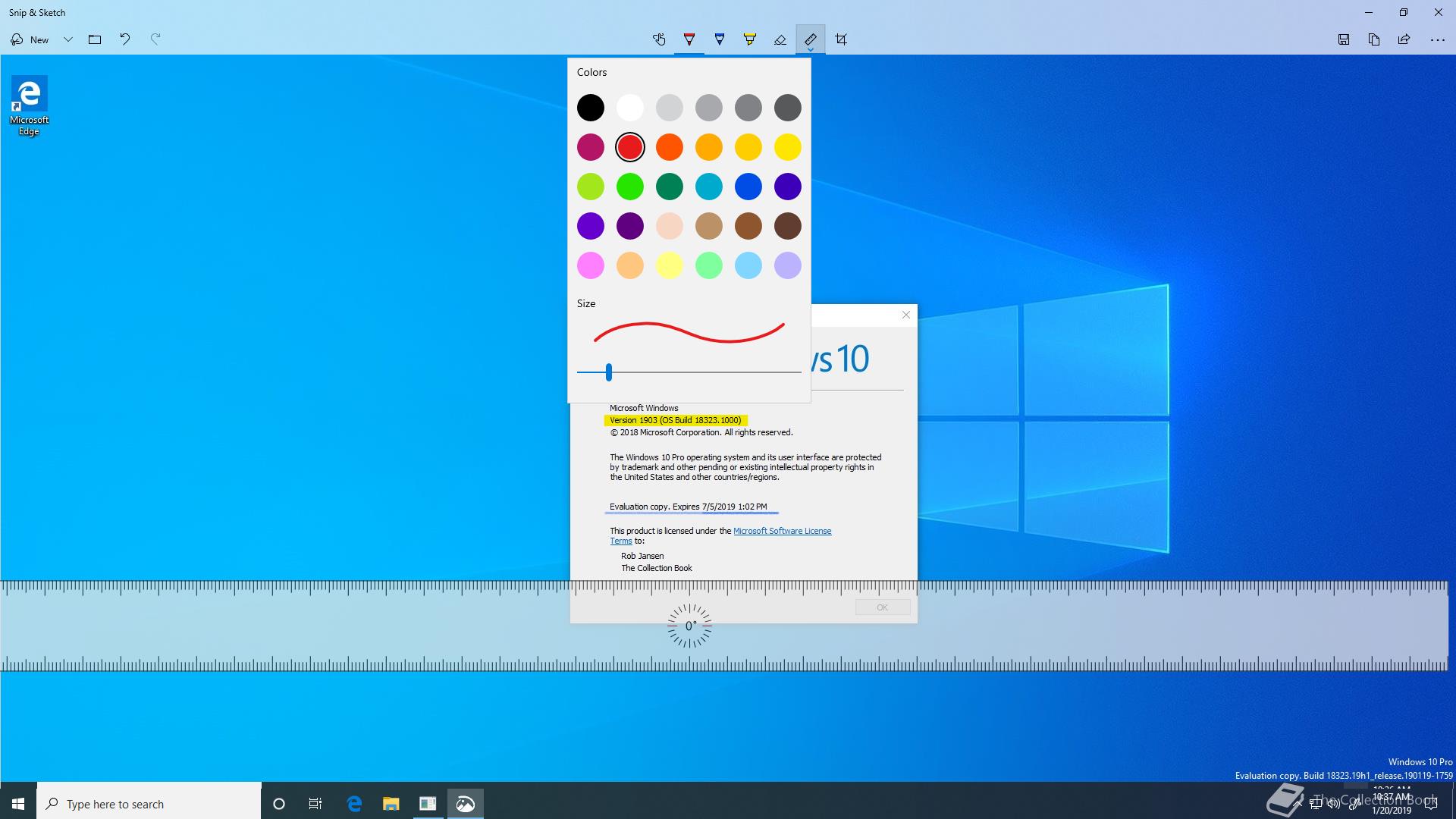Viewport: 1456px width, 819px height.
Task: Toggle the Ruler tool
Action: pos(811,39)
